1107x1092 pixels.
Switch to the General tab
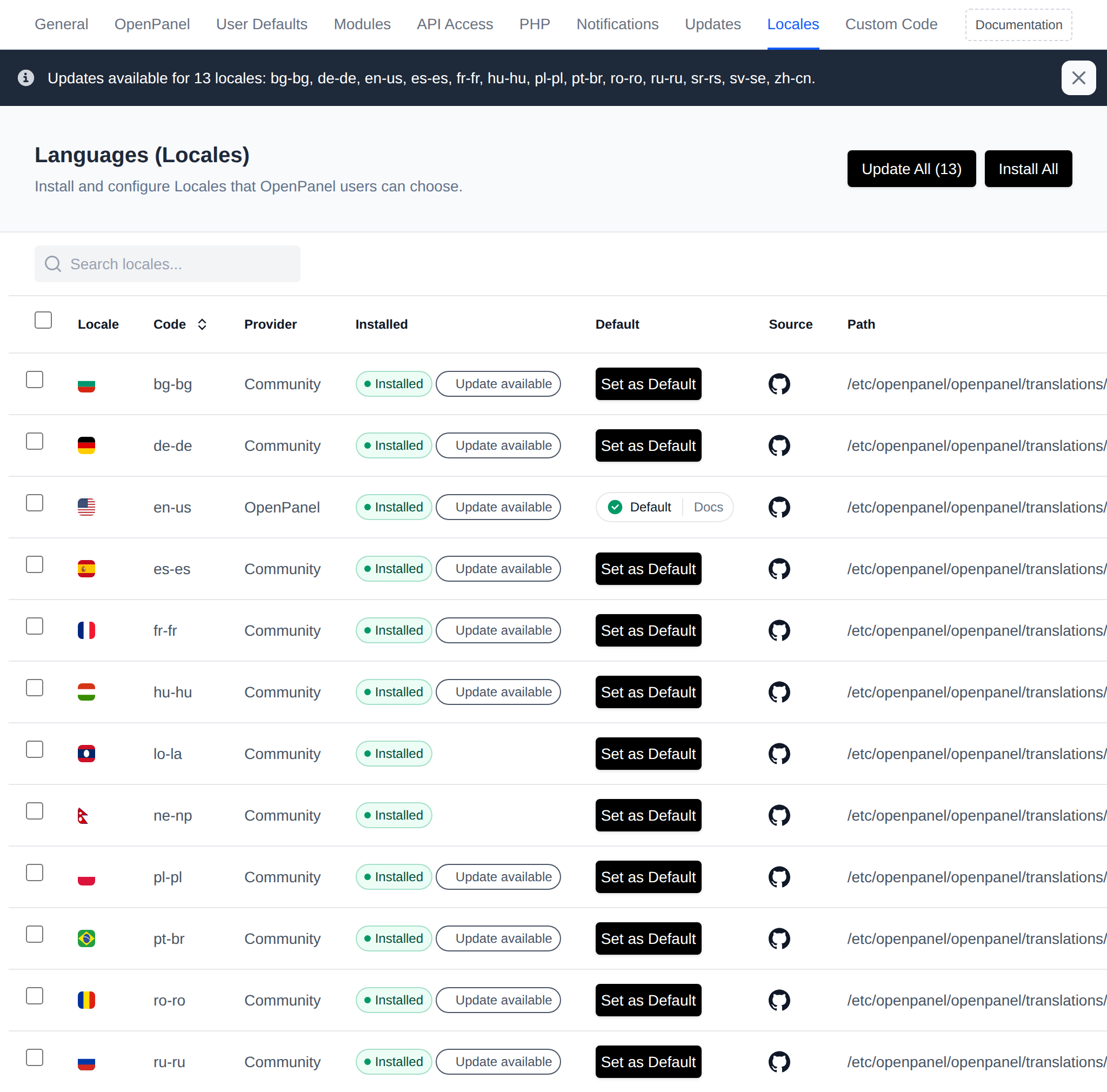pyautogui.click(x=61, y=24)
